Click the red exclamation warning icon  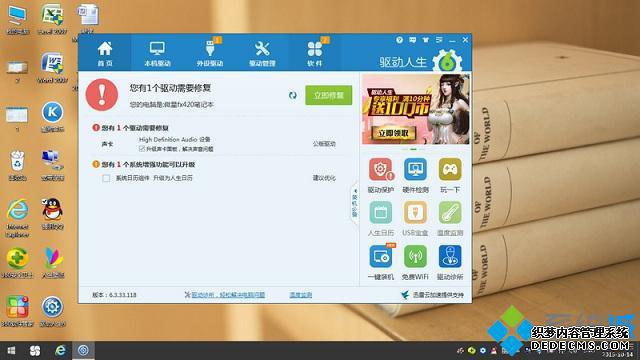click(x=102, y=95)
